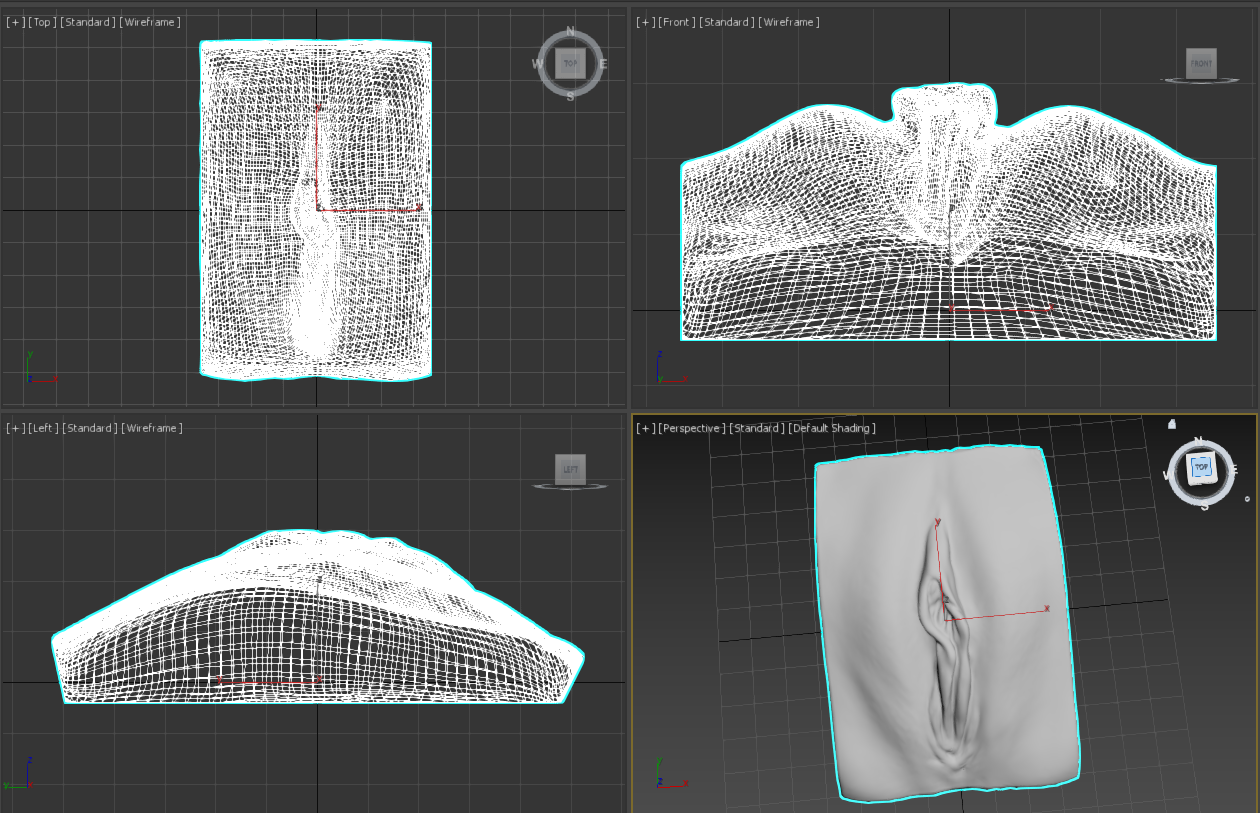The image size is (1260, 813).
Task: Click the FRONT cube in the Front viewport
Action: point(1200,62)
